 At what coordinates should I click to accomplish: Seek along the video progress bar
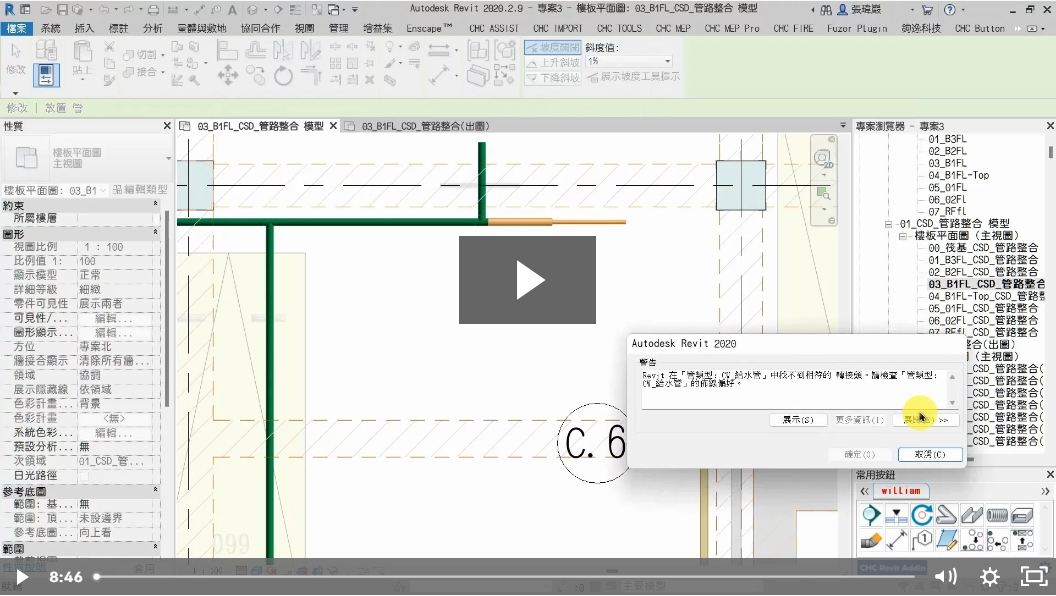point(507,576)
